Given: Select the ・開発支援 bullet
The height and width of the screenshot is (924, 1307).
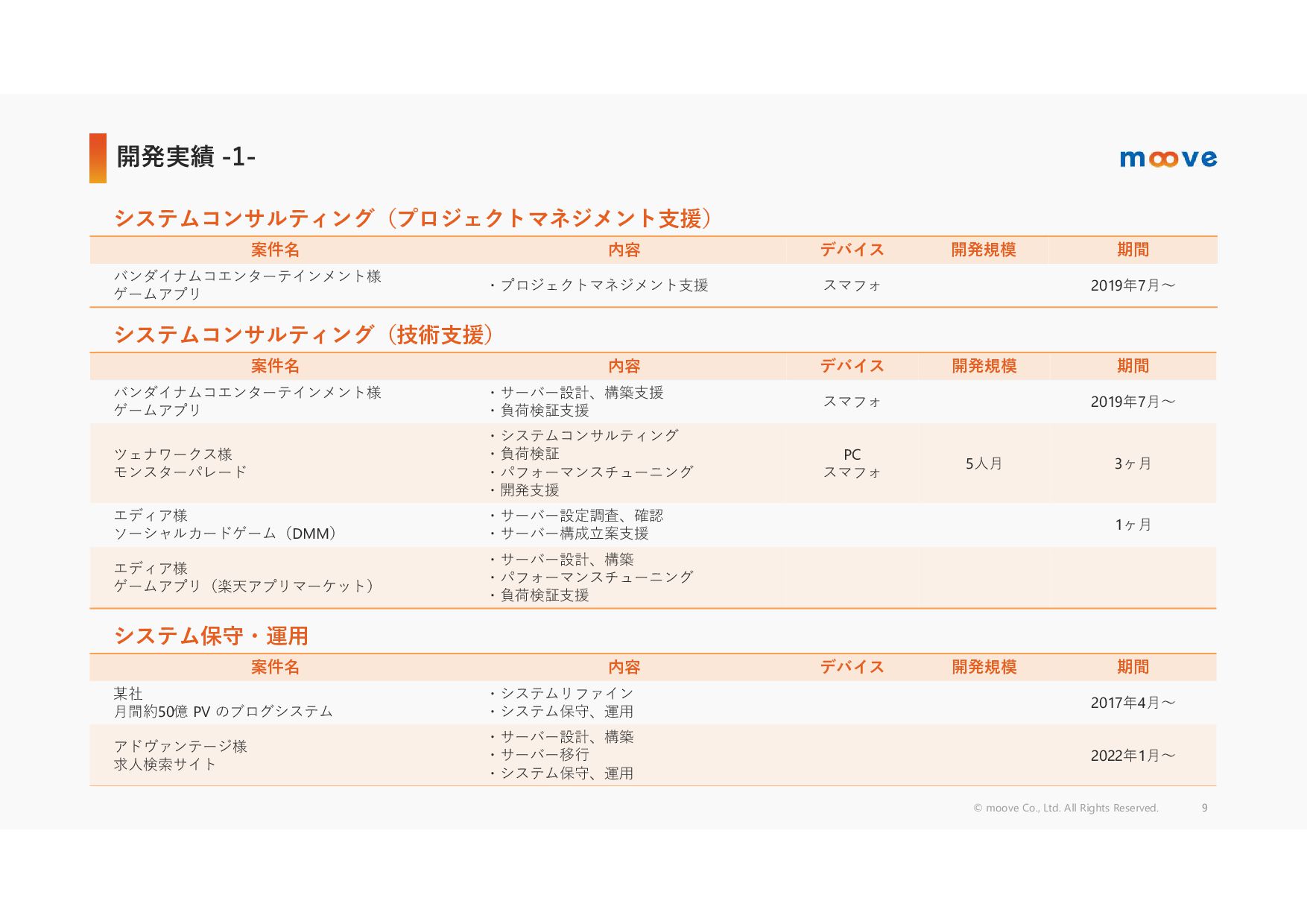Looking at the screenshot, I should coord(524,490).
